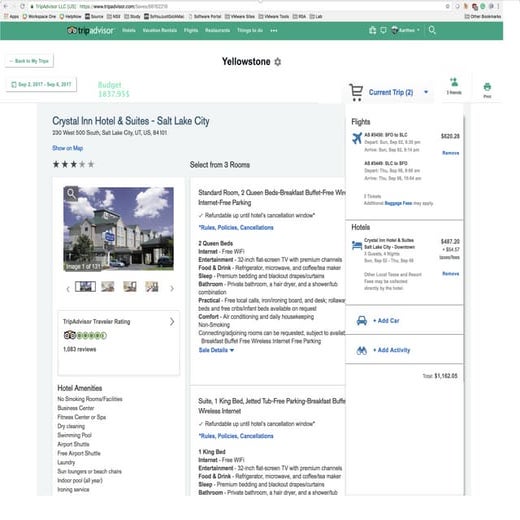520x520 pixels.
Task: Select the fourth hotel photo thumbnail
Action: [x=152, y=287]
